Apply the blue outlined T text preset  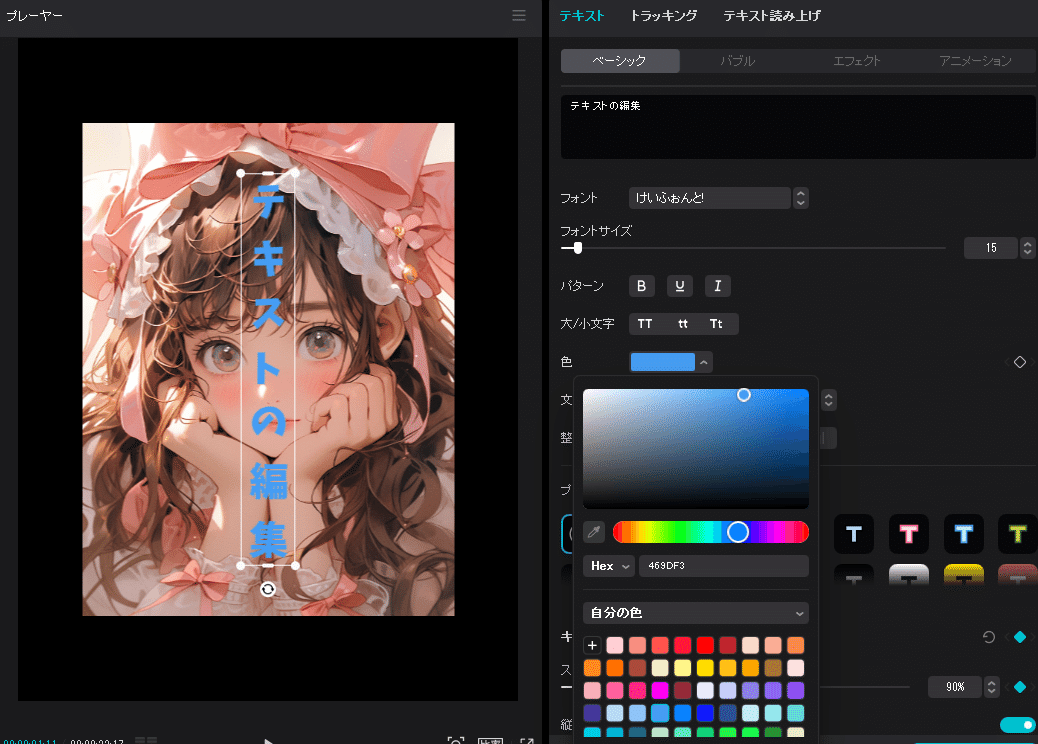tap(963, 534)
